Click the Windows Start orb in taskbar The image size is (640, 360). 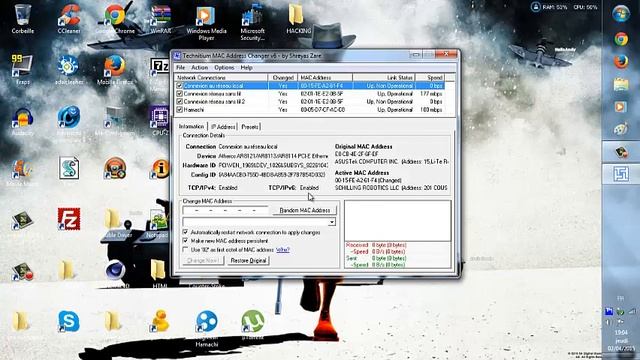tap(621, 13)
